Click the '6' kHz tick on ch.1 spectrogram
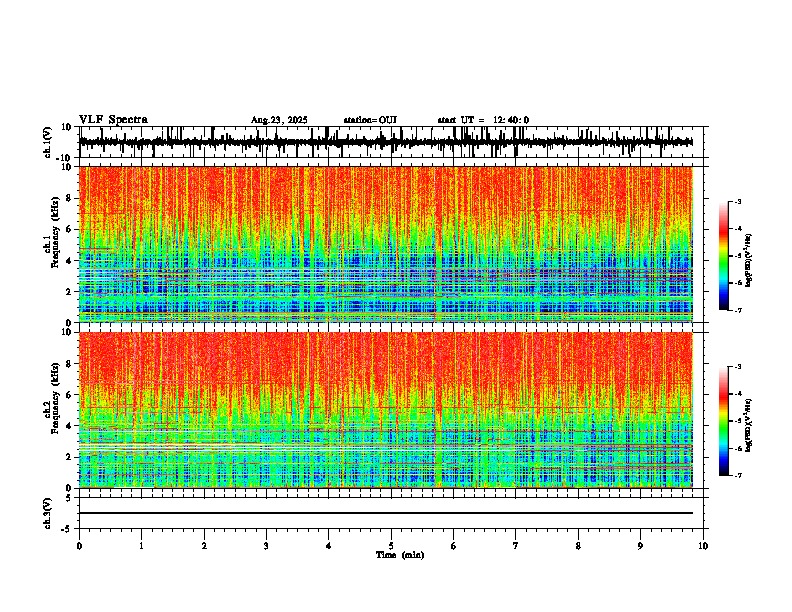The image size is (792, 612). click(x=70, y=229)
